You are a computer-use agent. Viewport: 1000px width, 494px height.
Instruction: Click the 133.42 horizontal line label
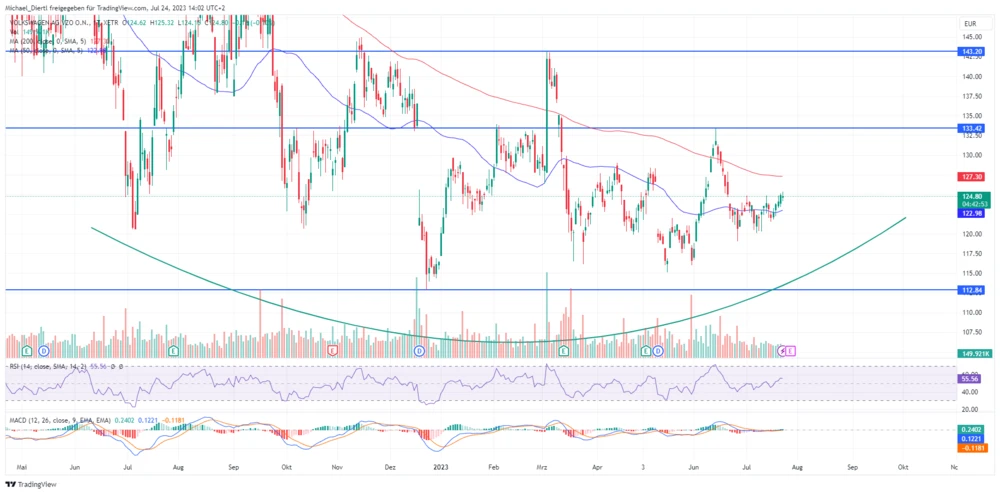tap(973, 129)
